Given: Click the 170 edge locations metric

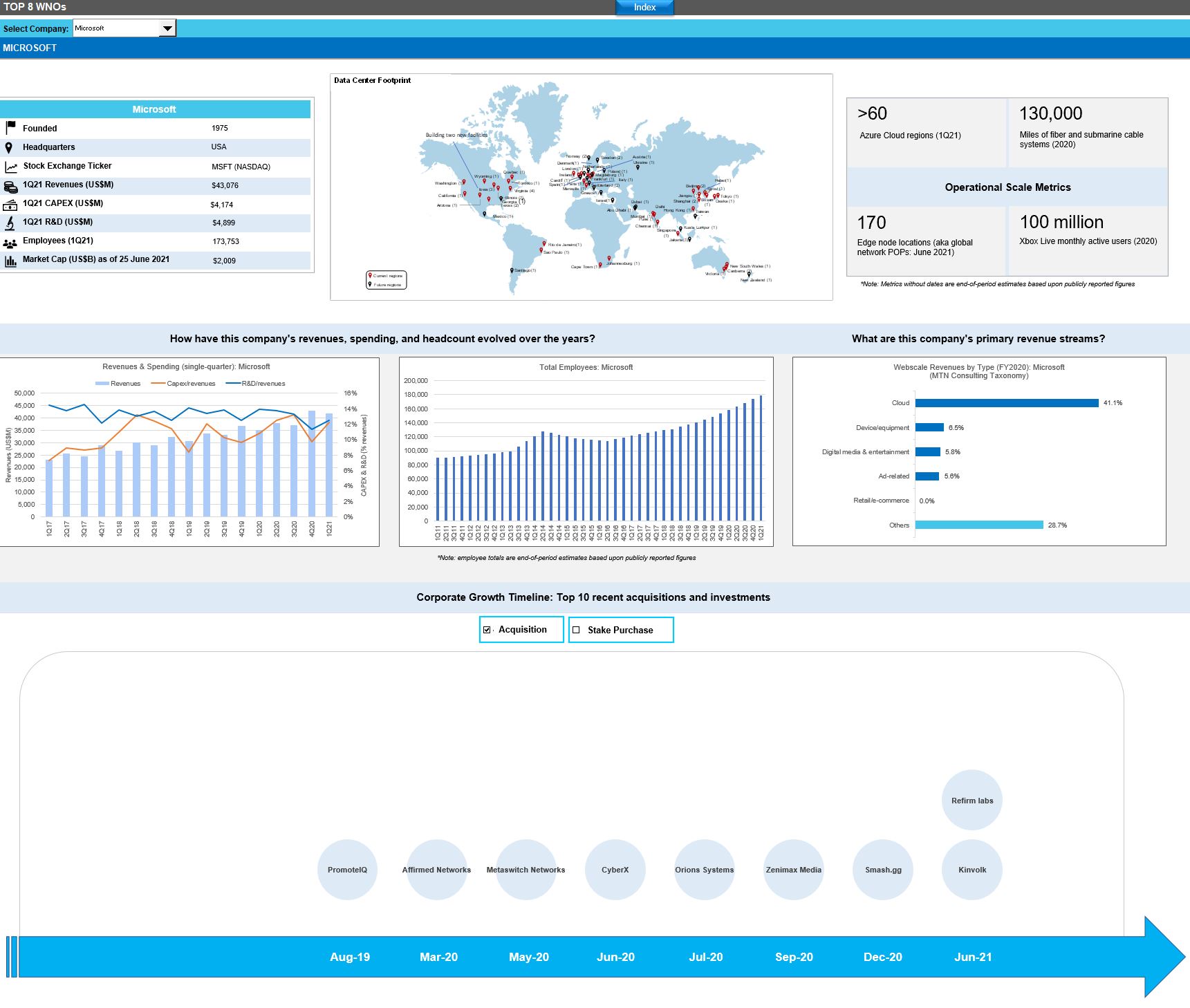Looking at the screenshot, I should point(927,241).
